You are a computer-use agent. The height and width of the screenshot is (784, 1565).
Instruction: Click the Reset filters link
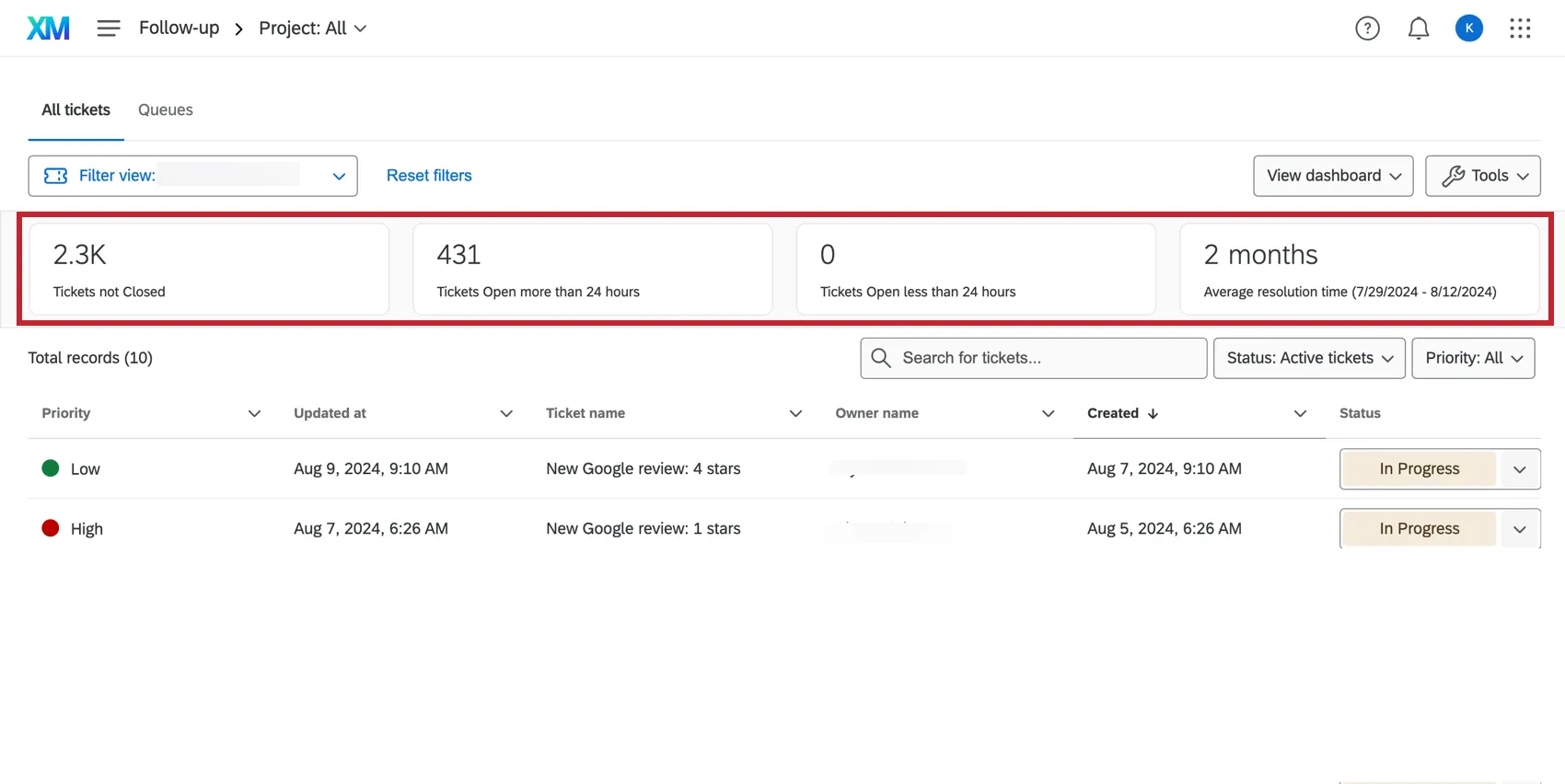pos(429,176)
